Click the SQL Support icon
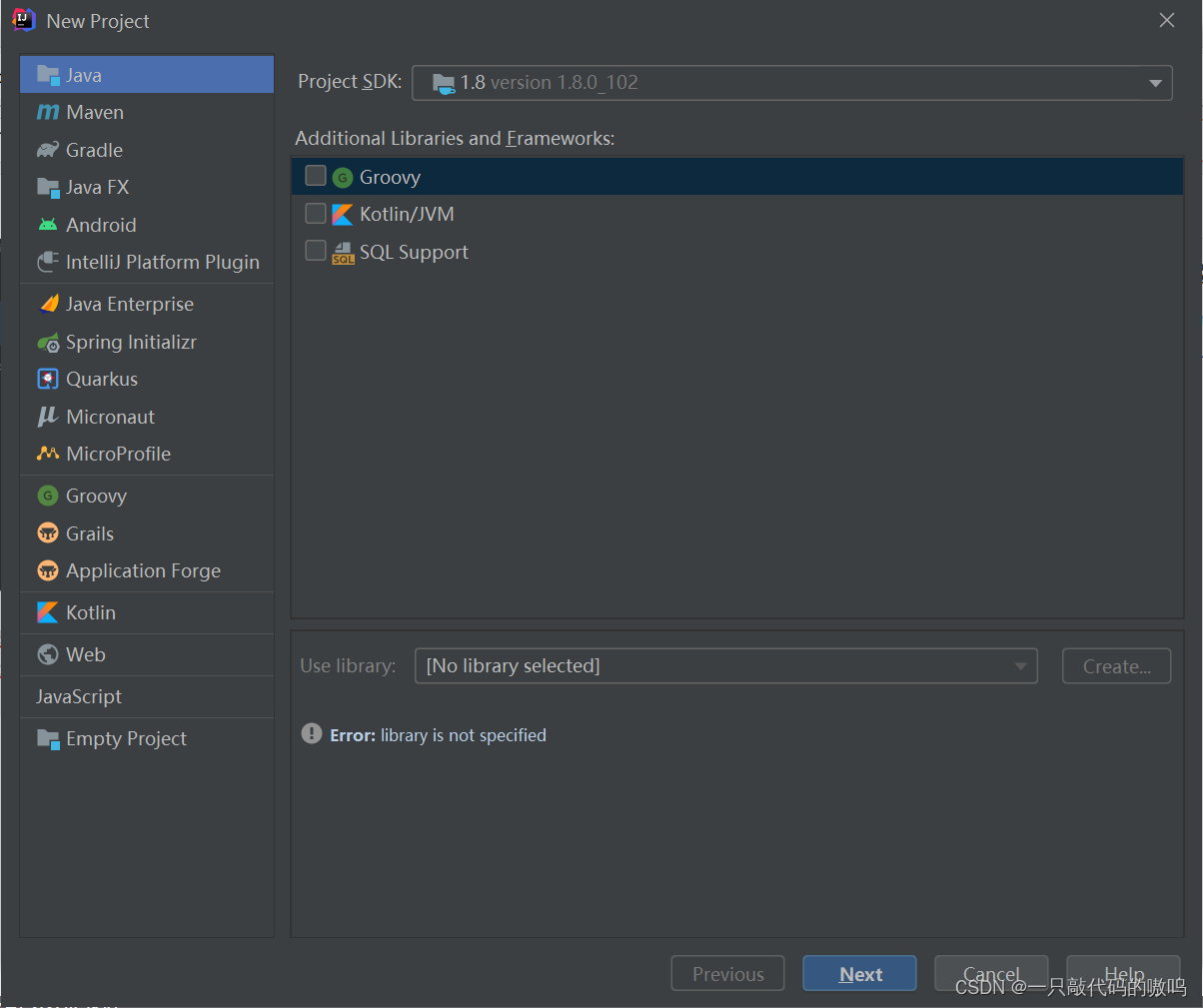The image size is (1203, 1008). pyautogui.click(x=343, y=253)
